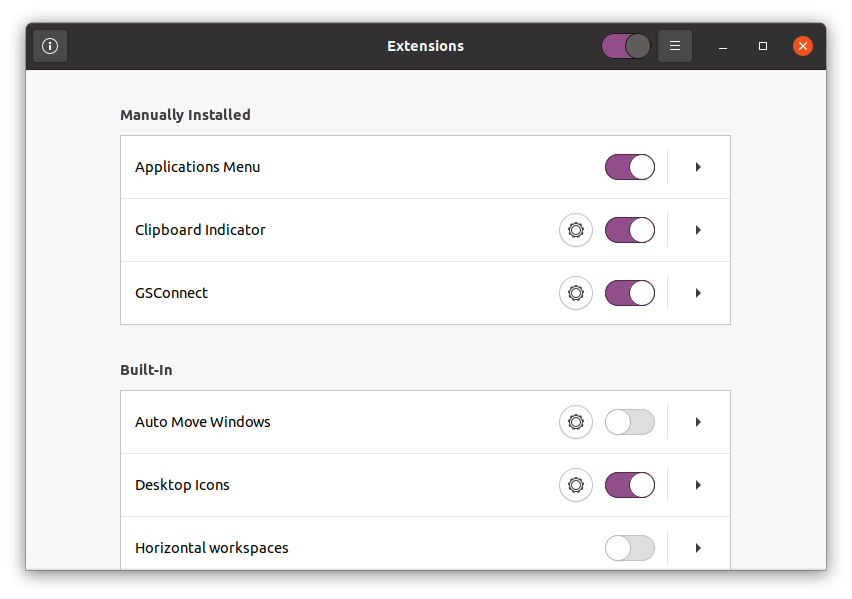Open the hamburger menu in the header bar
This screenshot has height=599, width=852.
coord(675,46)
